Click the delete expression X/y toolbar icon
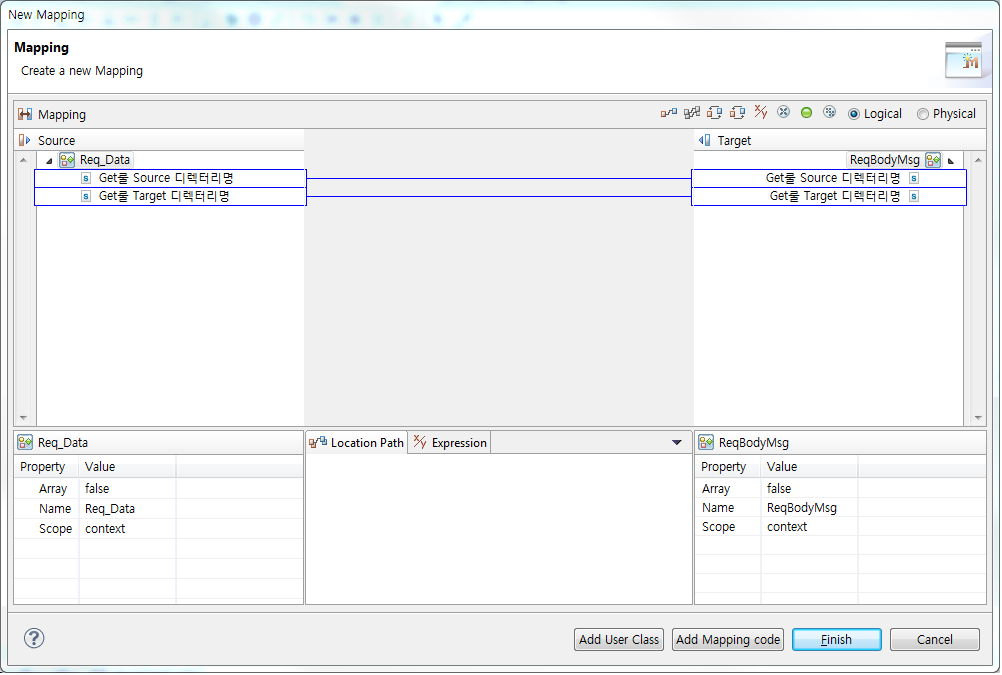 (759, 113)
